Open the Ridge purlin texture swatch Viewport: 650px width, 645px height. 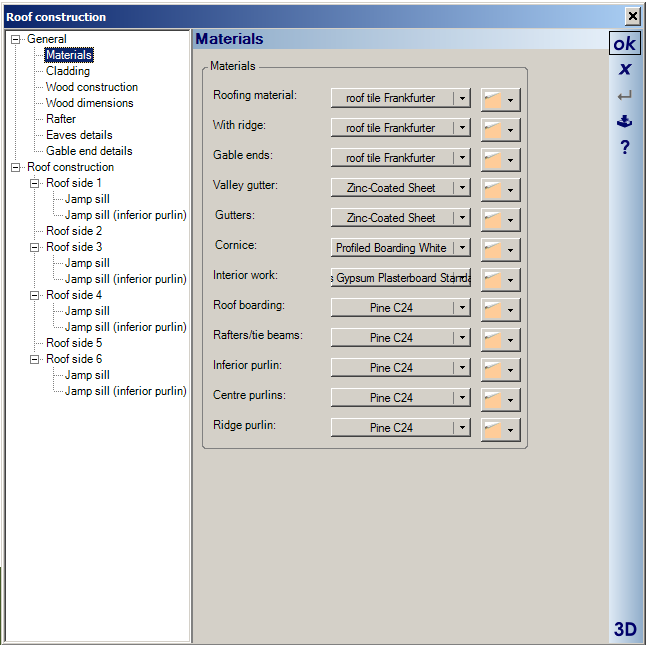[500, 429]
